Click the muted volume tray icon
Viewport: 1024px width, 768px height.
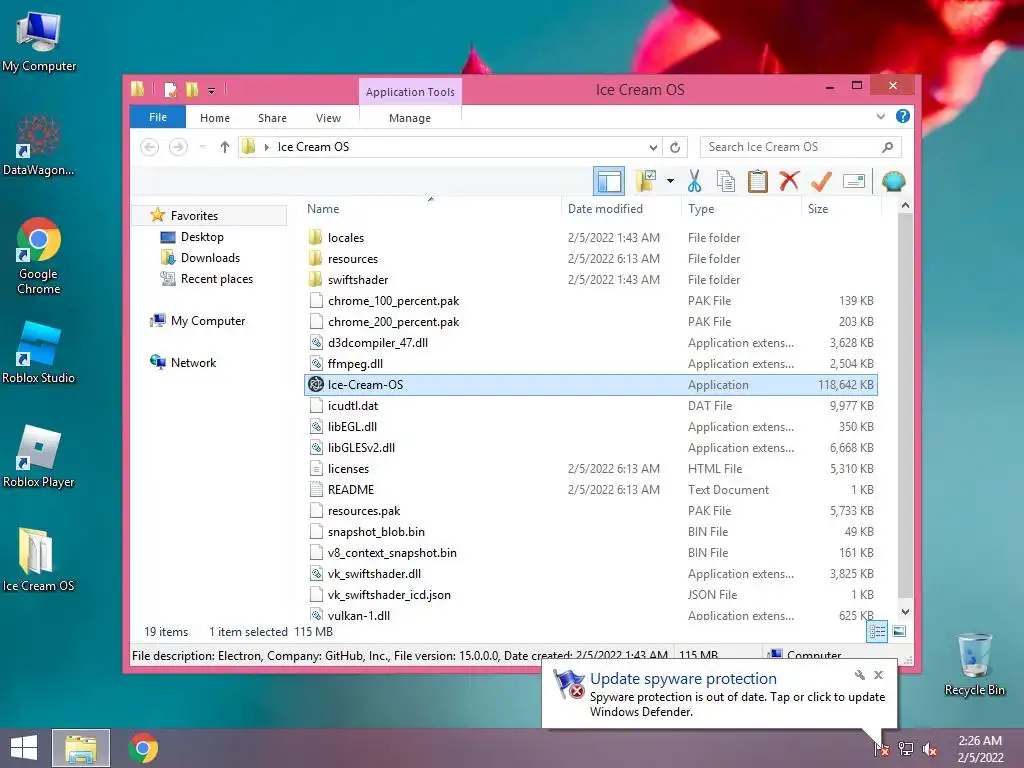(x=929, y=749)
